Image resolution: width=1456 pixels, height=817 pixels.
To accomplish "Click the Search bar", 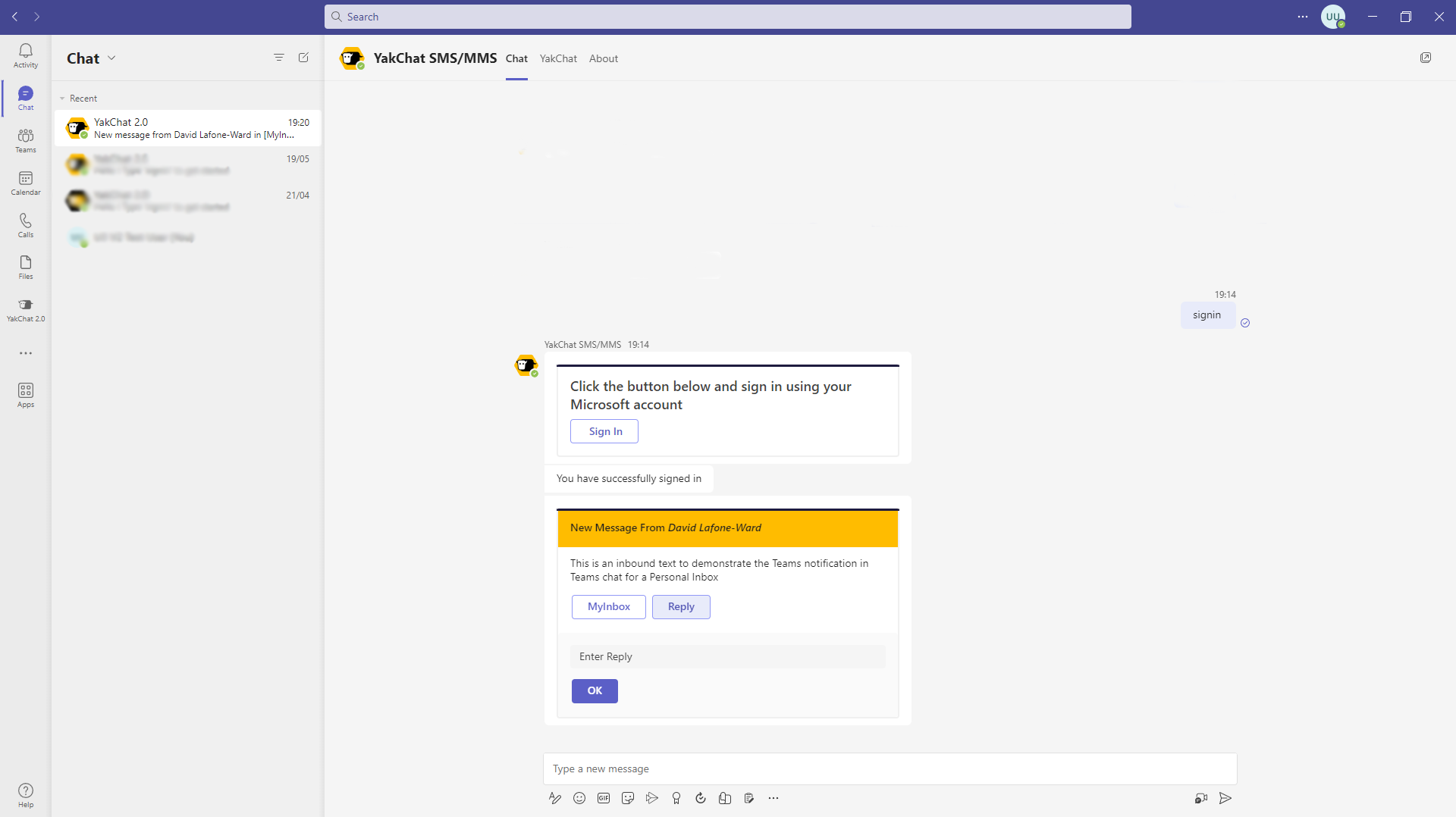I will click(x=728, y=17).
